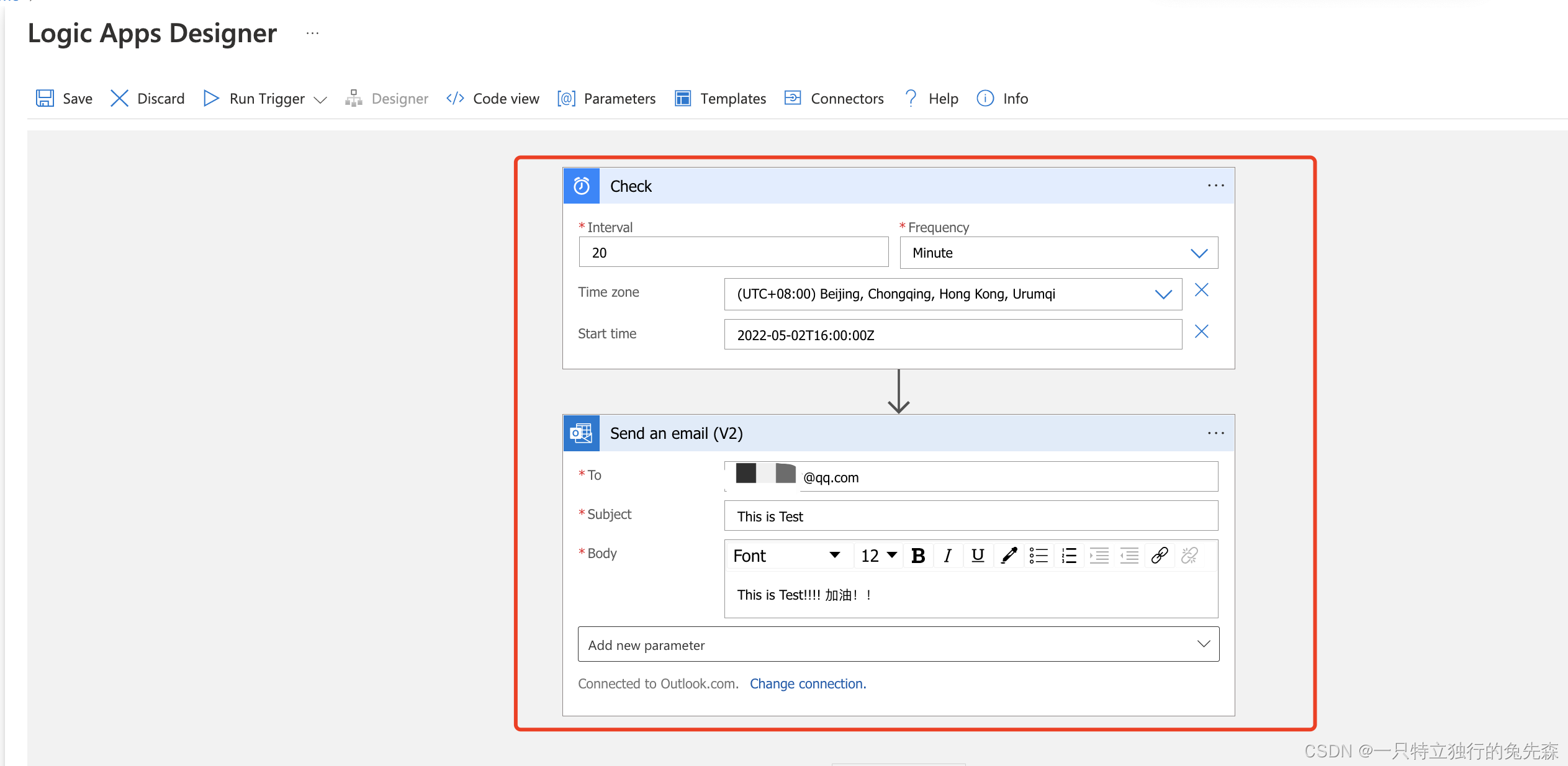
Task: Open the Time zone dropdown
Action: coord(1163,294)
